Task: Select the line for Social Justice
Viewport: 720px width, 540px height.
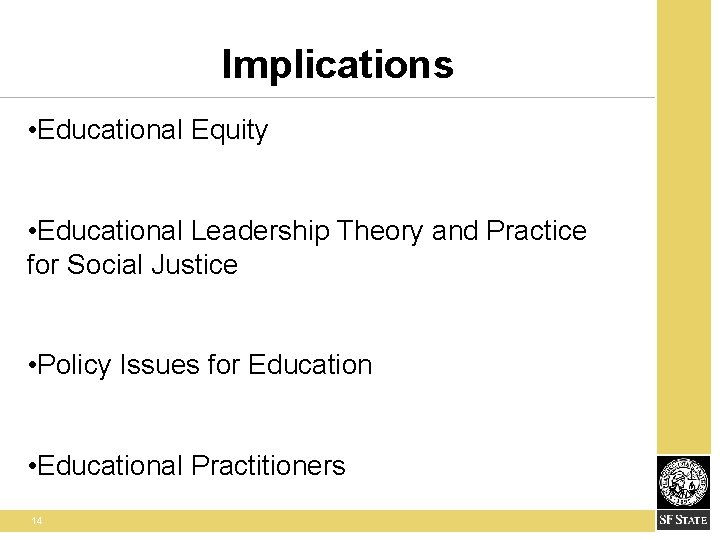Action: 132,264
